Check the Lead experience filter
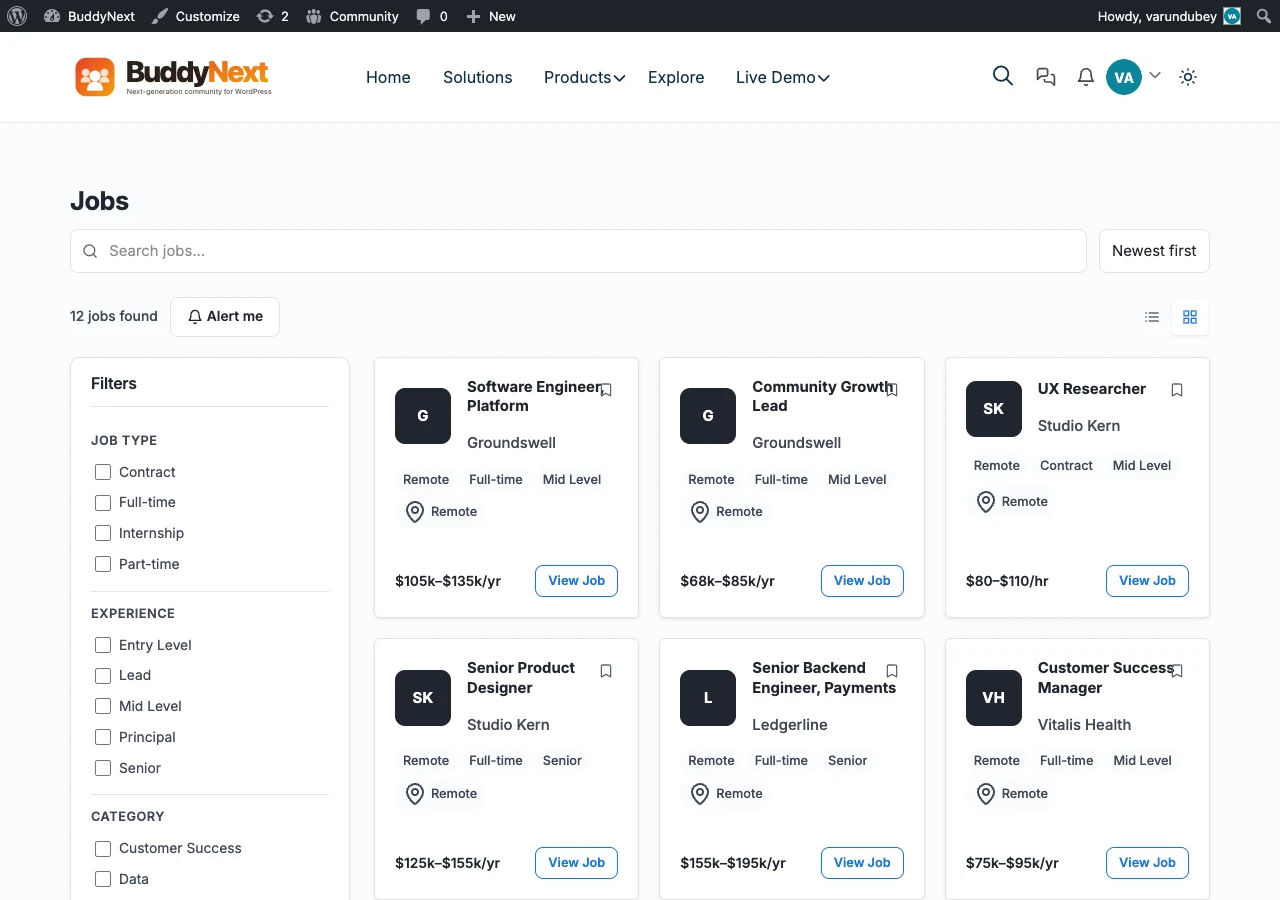The image size is (1280, 900). [x=102, y=675]
